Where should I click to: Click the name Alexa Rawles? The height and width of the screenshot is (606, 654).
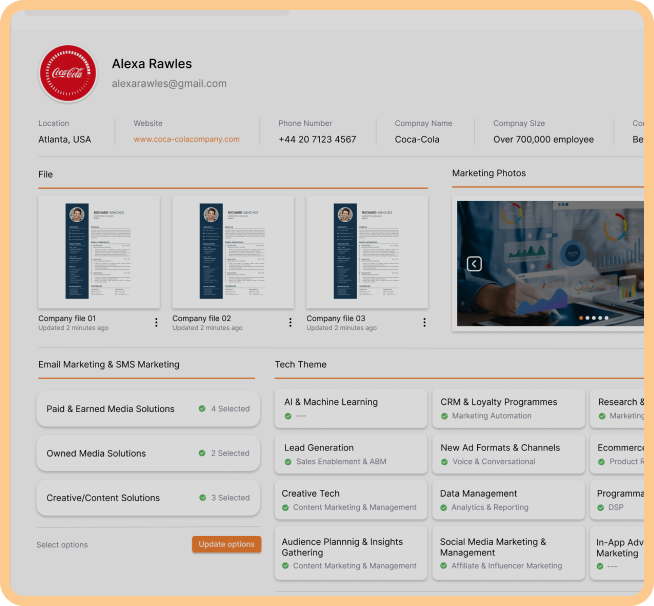click(152, 64)
